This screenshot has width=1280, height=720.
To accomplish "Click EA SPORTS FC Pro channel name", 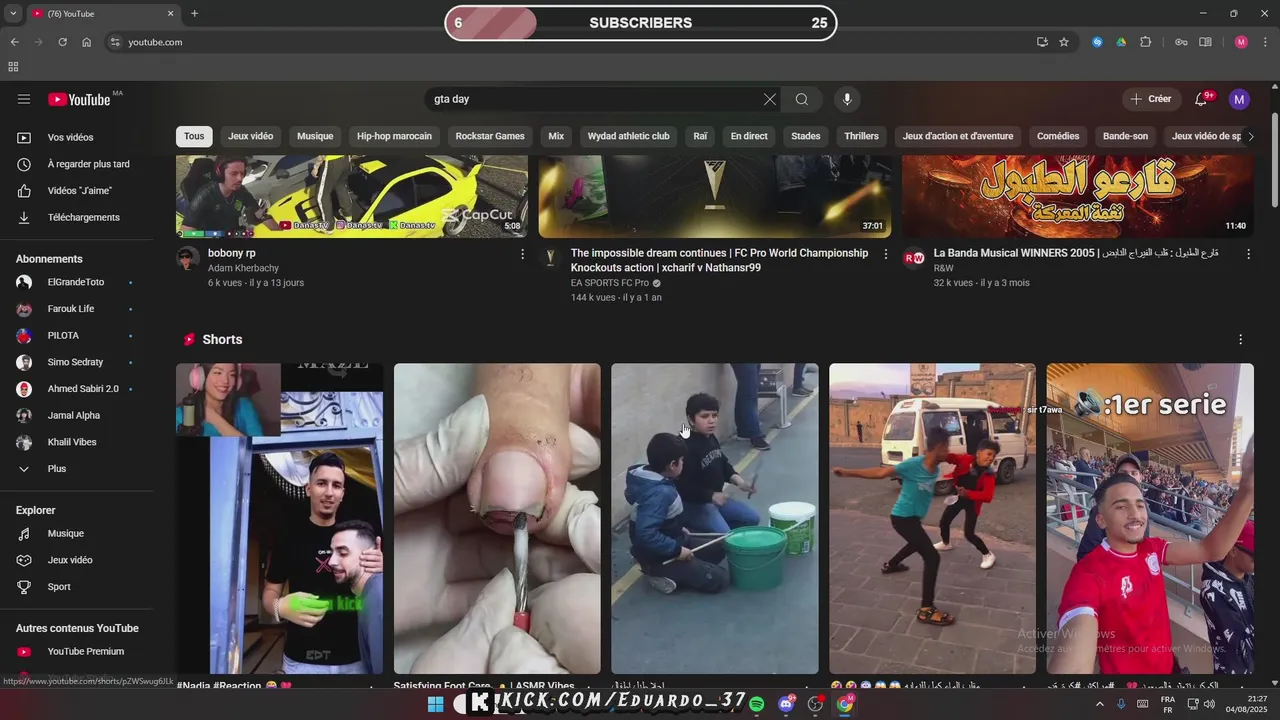I will point(609,283).
